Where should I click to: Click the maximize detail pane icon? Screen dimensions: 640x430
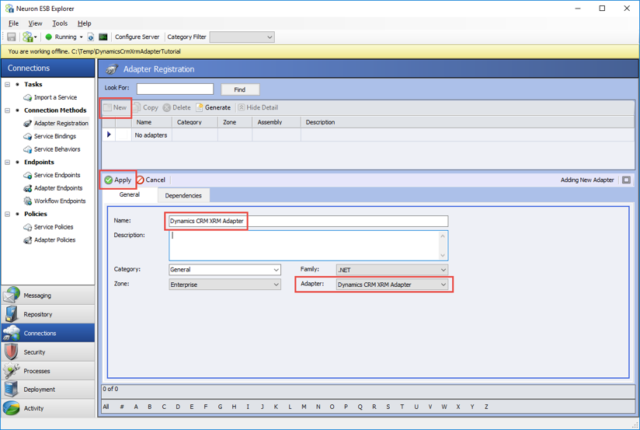(626, 180)
